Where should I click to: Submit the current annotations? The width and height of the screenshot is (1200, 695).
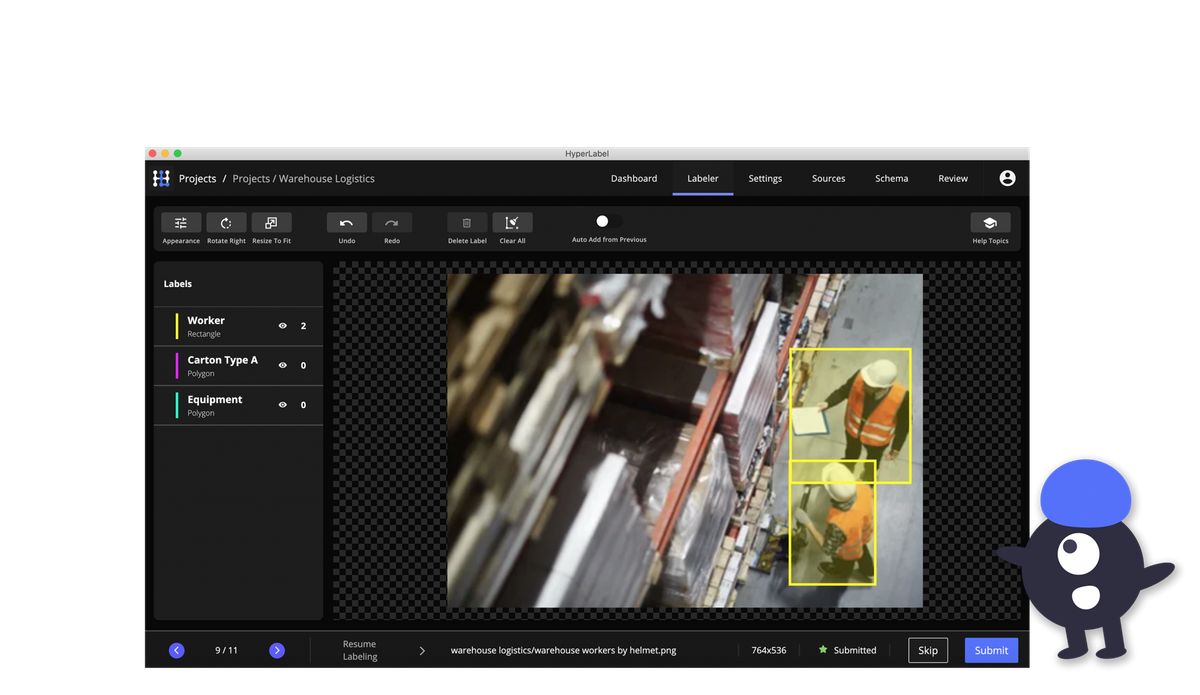click(x=990, y=650)
